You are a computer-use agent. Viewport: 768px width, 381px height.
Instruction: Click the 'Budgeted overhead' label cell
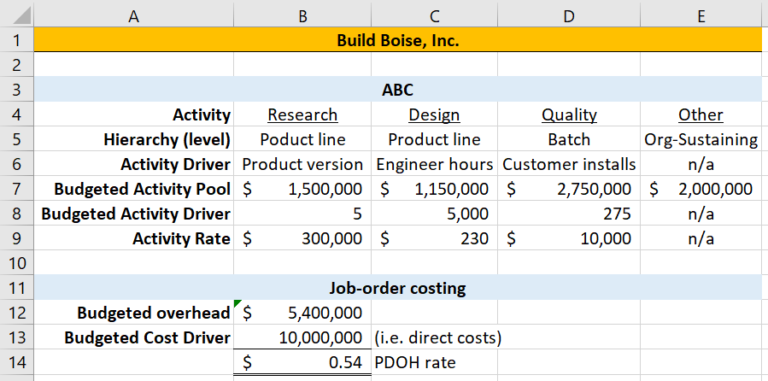134,312
